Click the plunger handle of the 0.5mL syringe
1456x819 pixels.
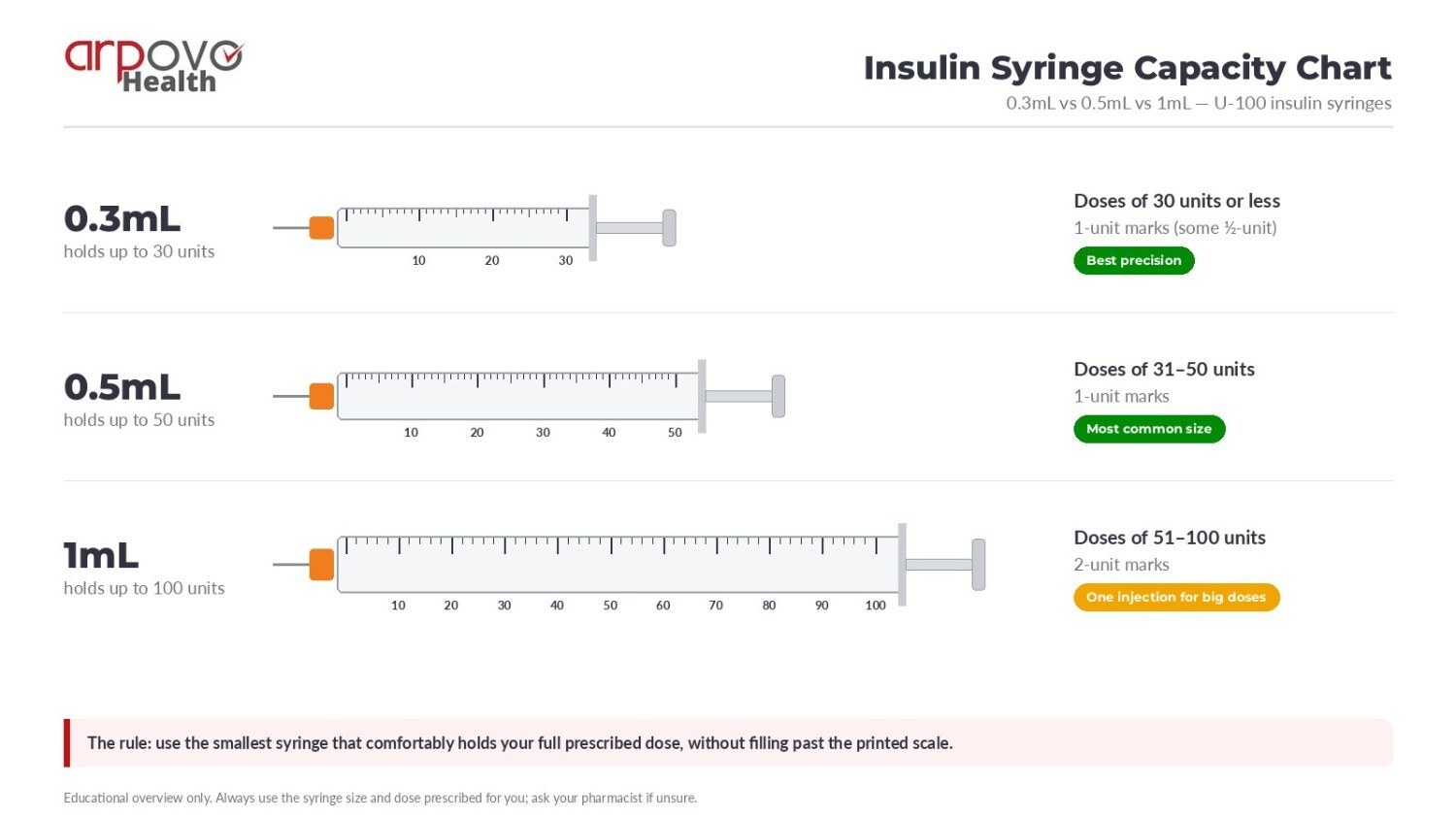[778, 396]
